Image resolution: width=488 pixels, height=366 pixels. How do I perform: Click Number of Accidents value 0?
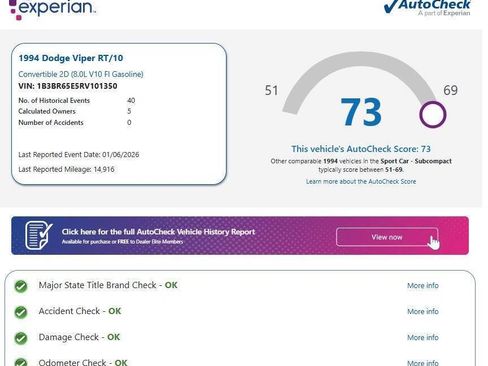(129, 122)
